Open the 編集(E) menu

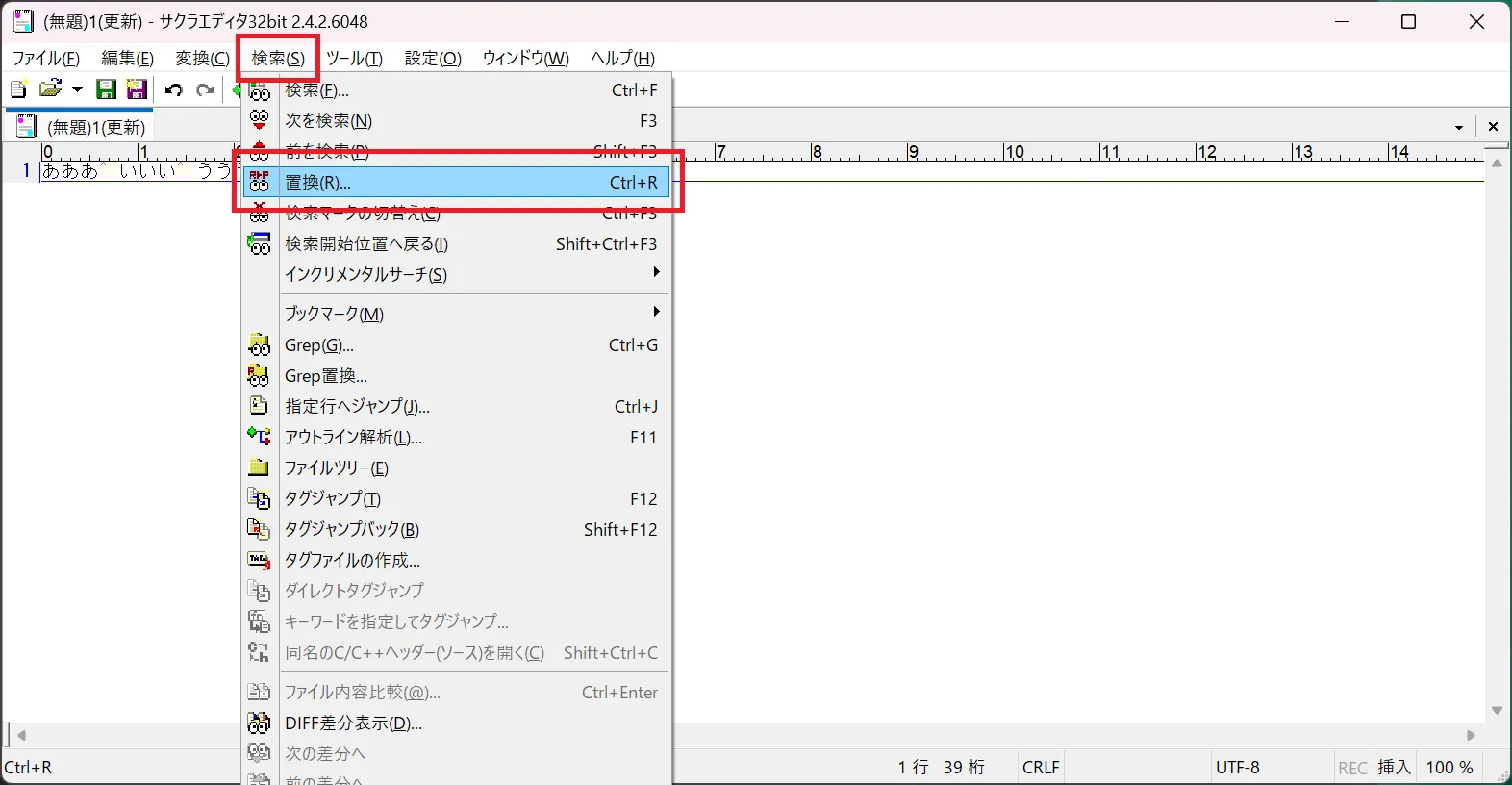[x=128, y=59]
